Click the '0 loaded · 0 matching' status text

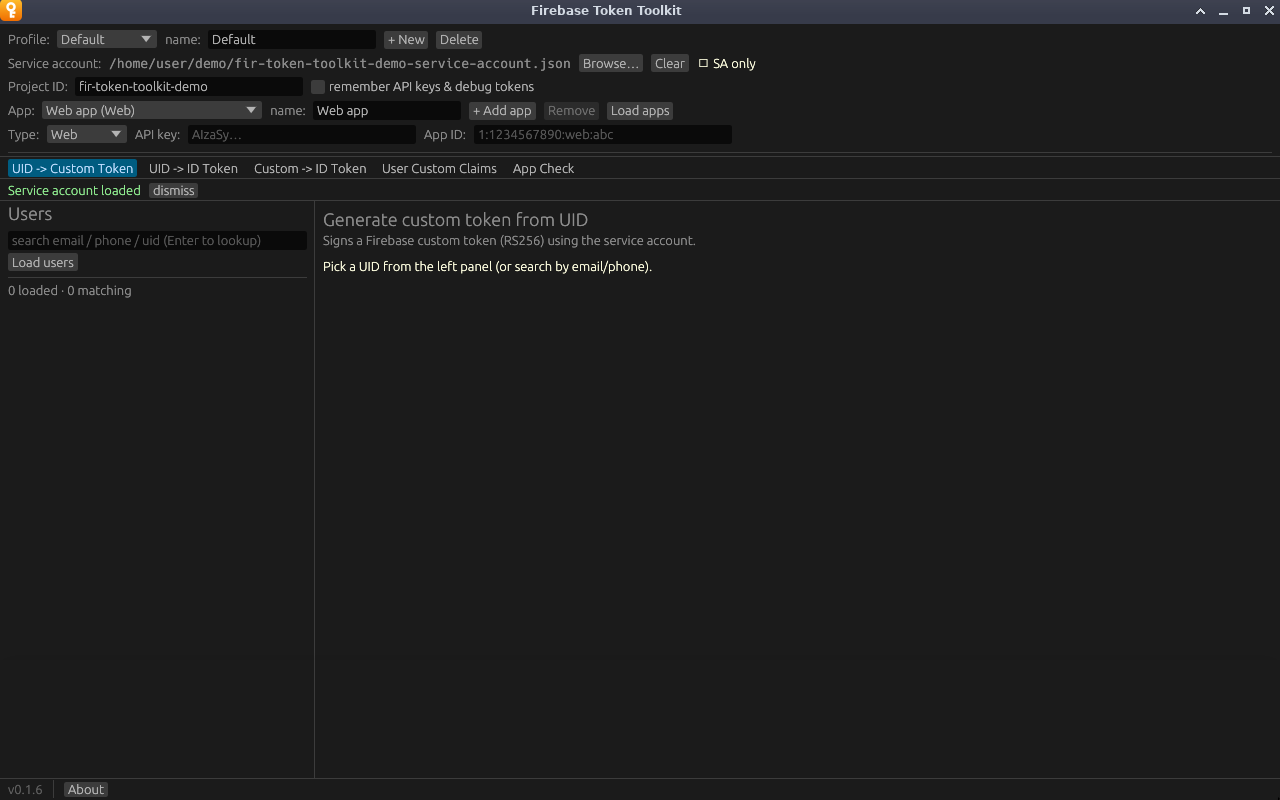tap(70, 290)
